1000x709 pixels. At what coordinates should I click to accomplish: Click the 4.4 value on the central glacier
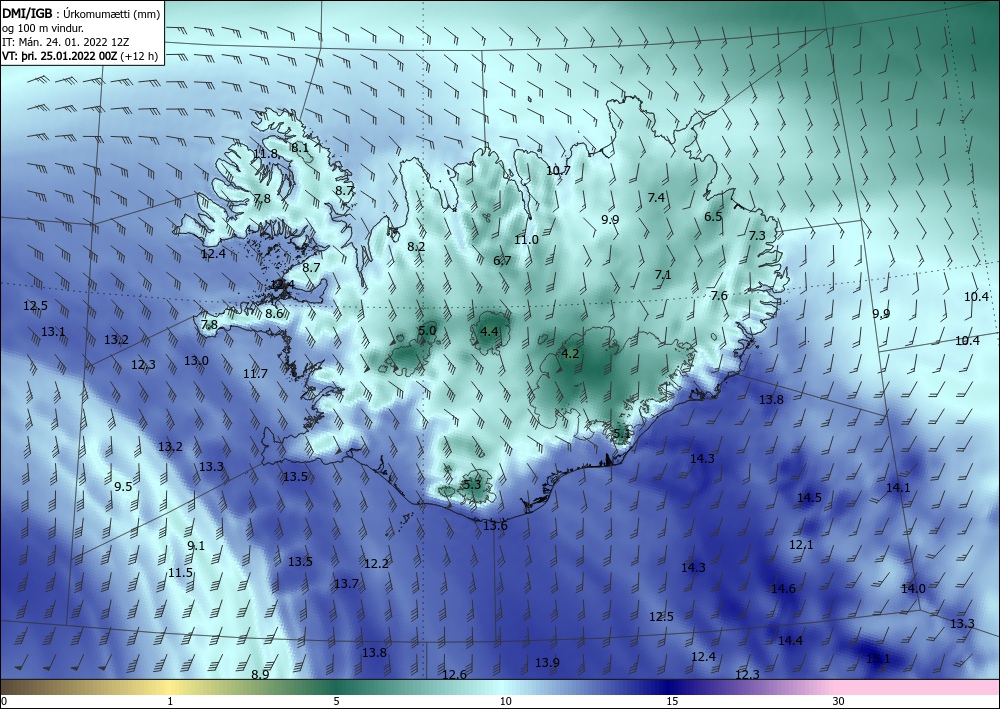[489, 332]
